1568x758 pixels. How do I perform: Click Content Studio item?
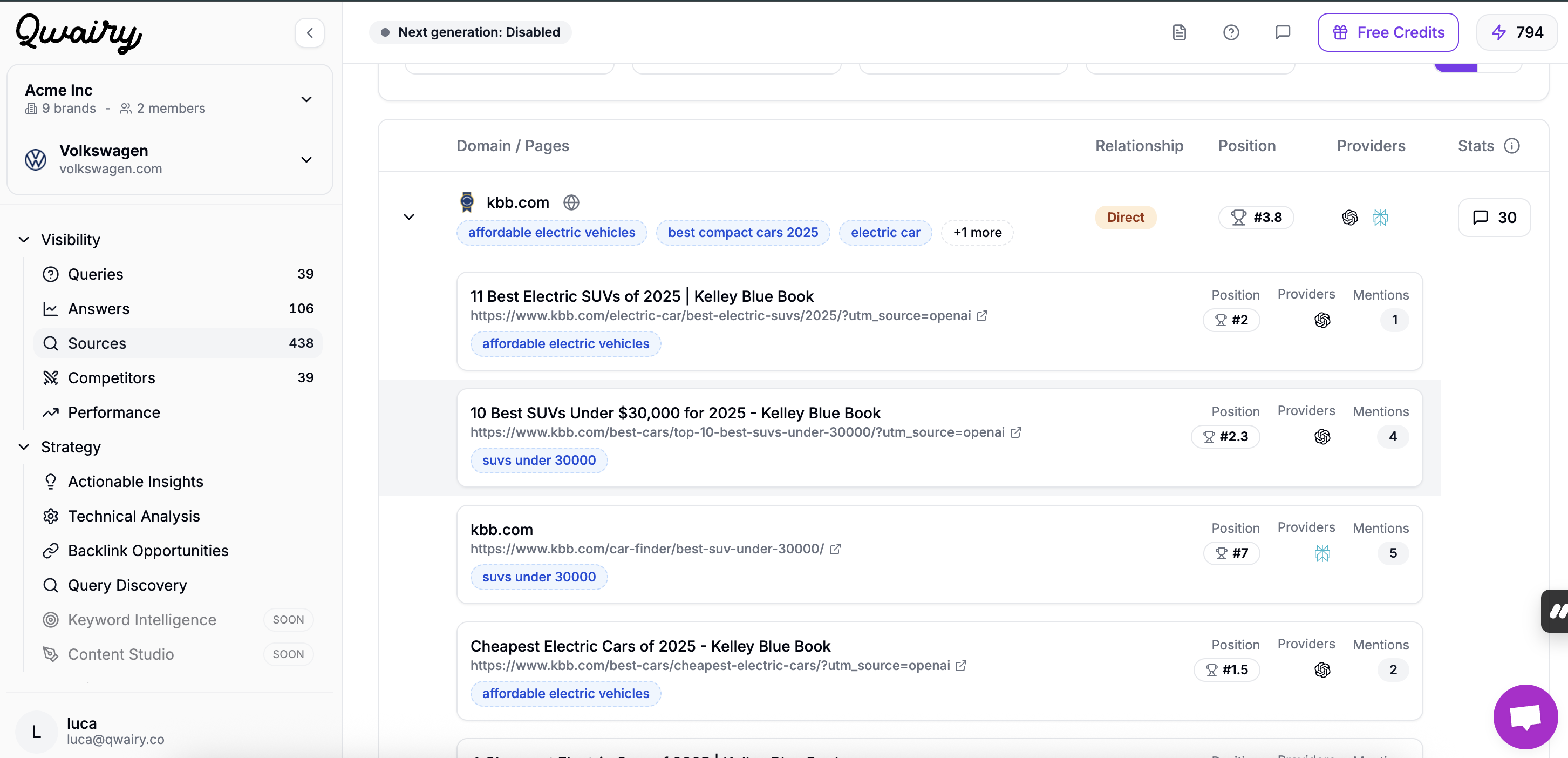[x=178, y=654]
